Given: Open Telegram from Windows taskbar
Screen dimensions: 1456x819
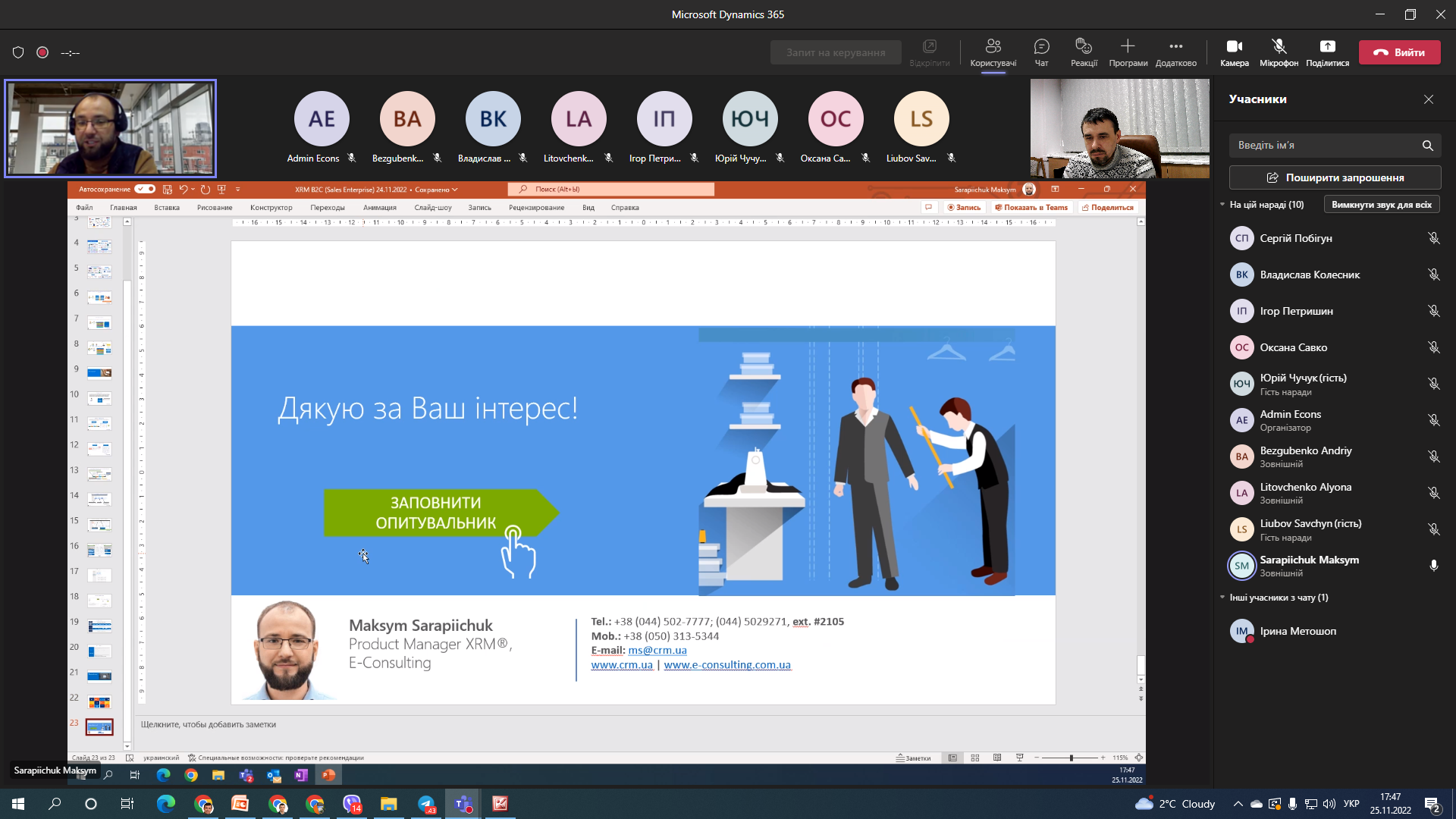Looking at the screenshot, I should [426, 804].
